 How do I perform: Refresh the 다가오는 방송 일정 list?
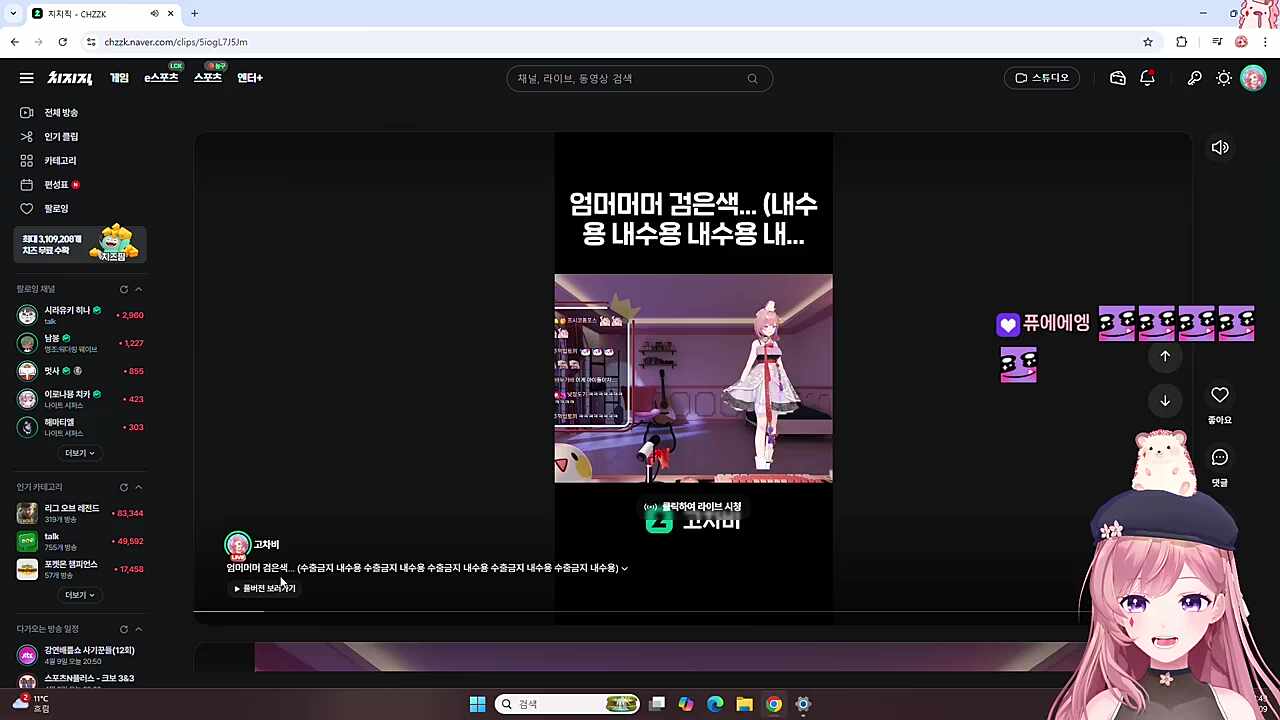(x=124, y=629)
